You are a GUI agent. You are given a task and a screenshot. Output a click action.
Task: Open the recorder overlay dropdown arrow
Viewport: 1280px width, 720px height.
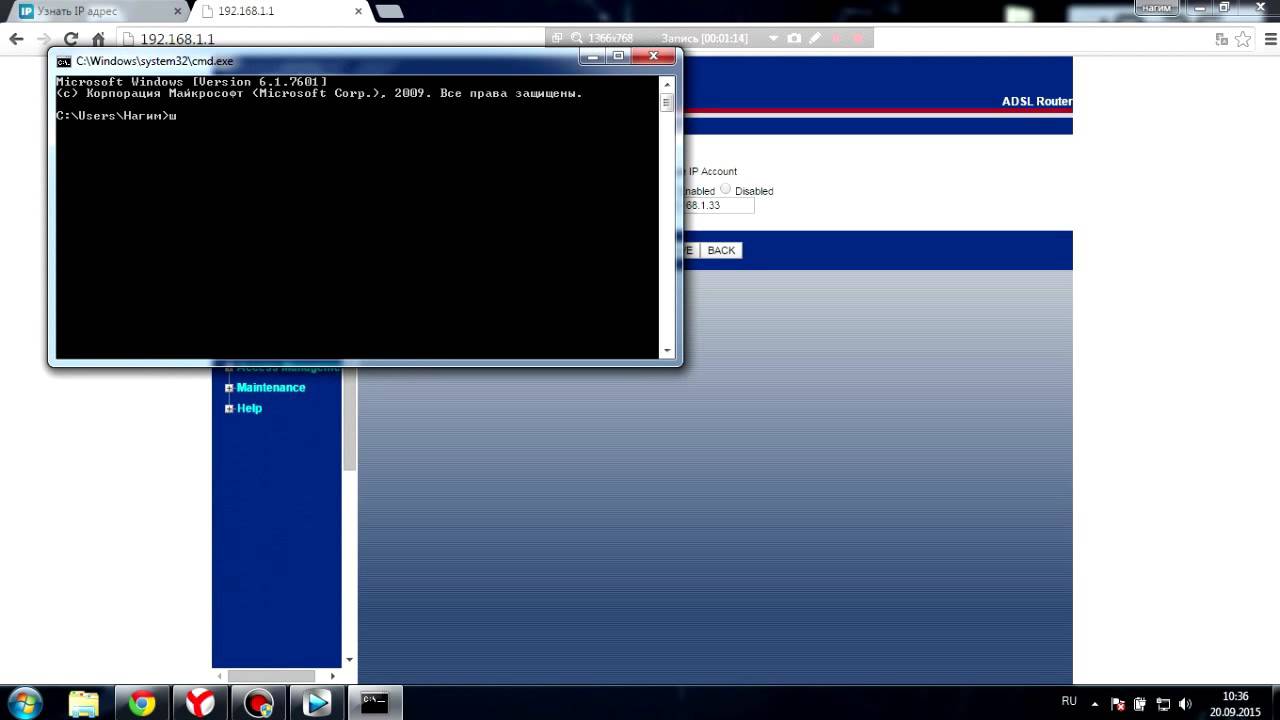(772, 38)
